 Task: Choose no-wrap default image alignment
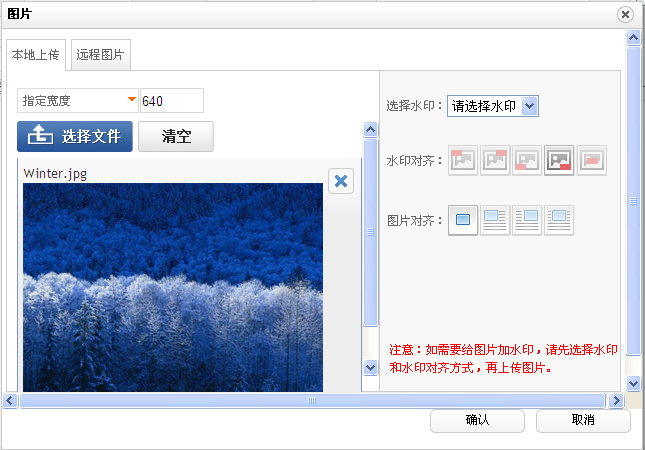pyautogui.click(x=463, y=220)
